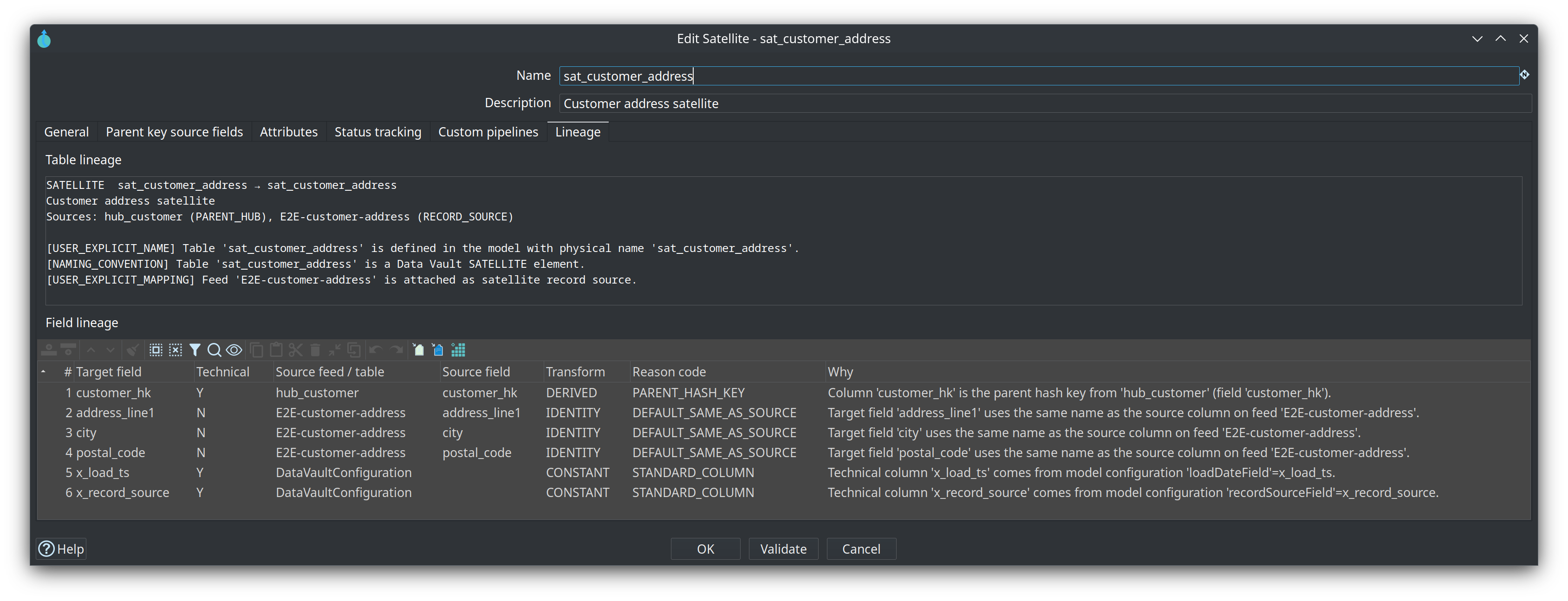Viewport: 1568px width, 601px height.
Task: Open Help
Action: coord(61,549)
